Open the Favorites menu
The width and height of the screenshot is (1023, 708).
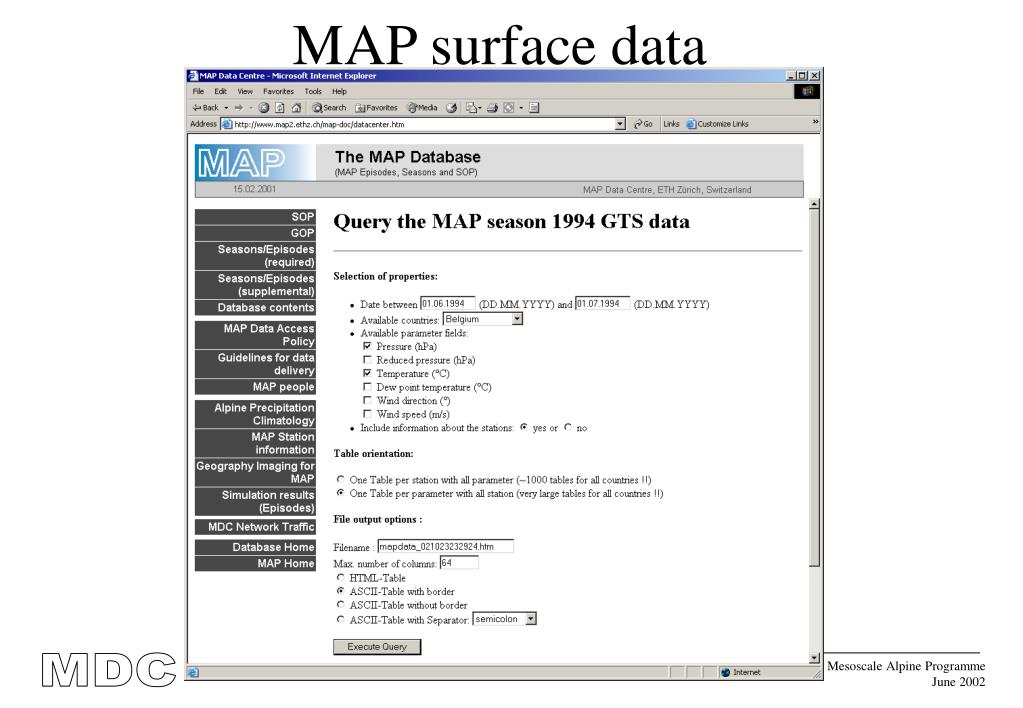coord(279,91)
